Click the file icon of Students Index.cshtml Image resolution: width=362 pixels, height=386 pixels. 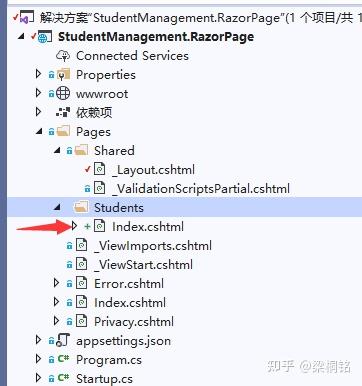(x=100, y=226)
